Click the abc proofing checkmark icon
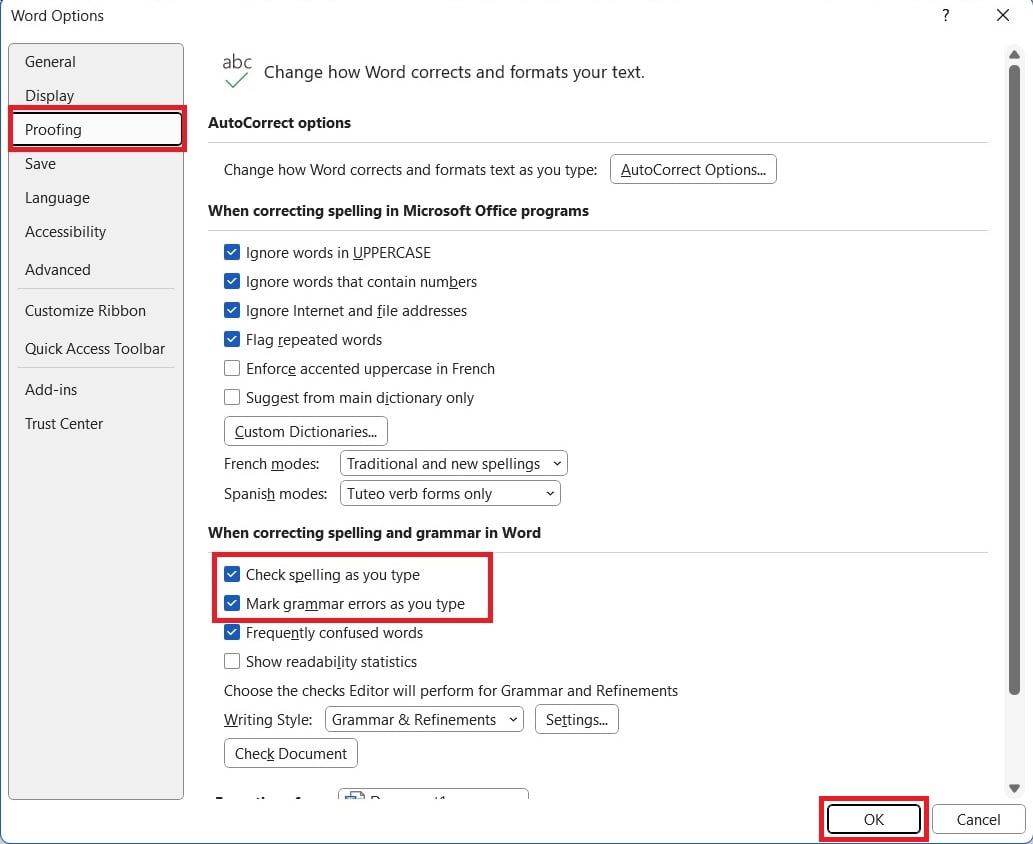Image resolution: width=1033 pixels, height=844 pixels. 236,70
